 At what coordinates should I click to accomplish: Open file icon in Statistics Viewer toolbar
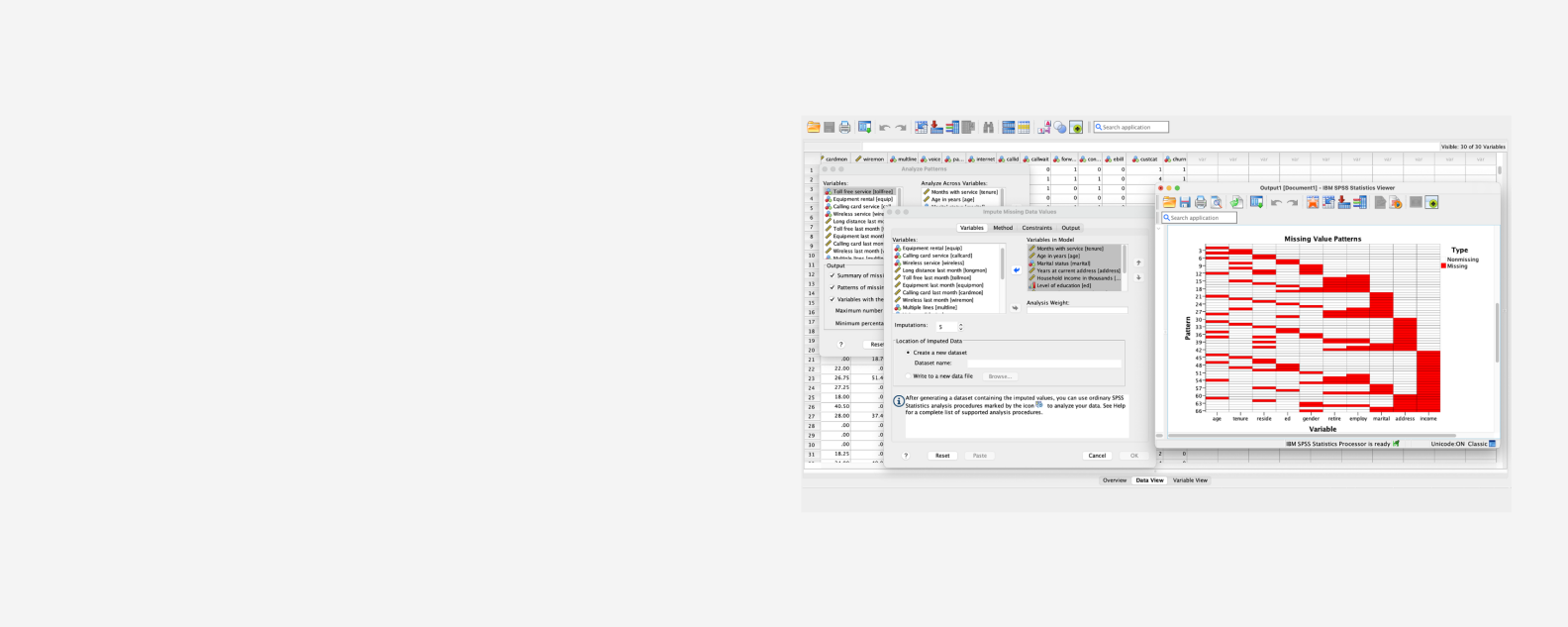coord(1169,202)
